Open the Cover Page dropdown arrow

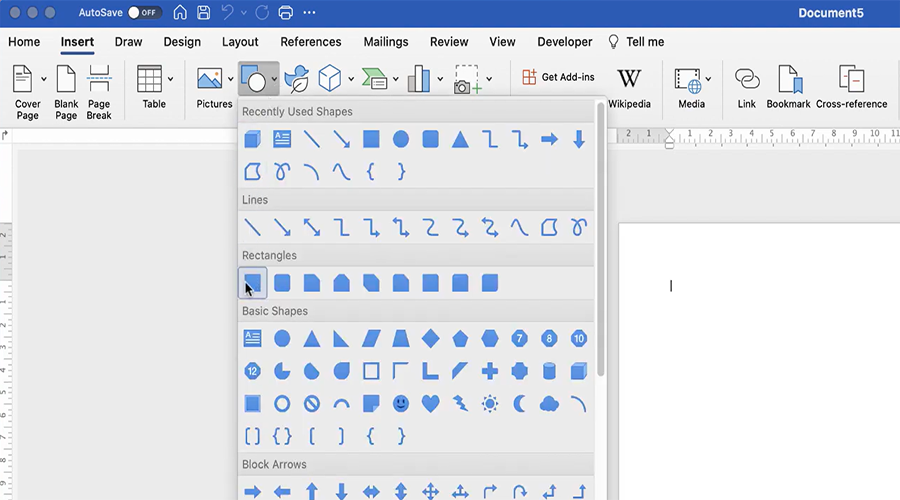point(44,79)
